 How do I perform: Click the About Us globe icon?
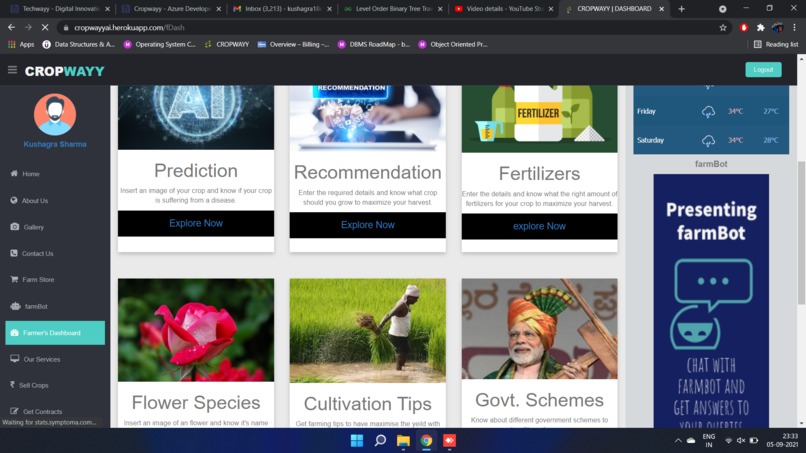click(x=14, y=200)
